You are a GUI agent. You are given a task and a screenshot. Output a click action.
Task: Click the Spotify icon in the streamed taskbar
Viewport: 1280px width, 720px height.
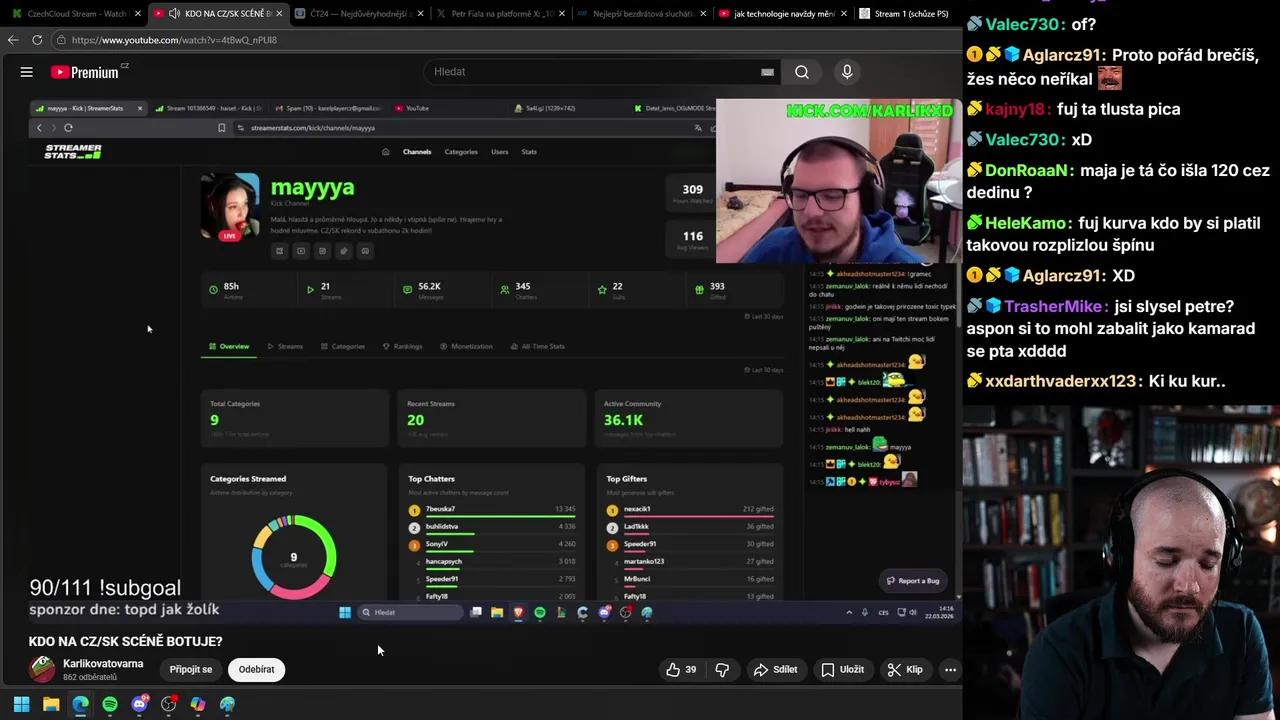click(540, 612)
